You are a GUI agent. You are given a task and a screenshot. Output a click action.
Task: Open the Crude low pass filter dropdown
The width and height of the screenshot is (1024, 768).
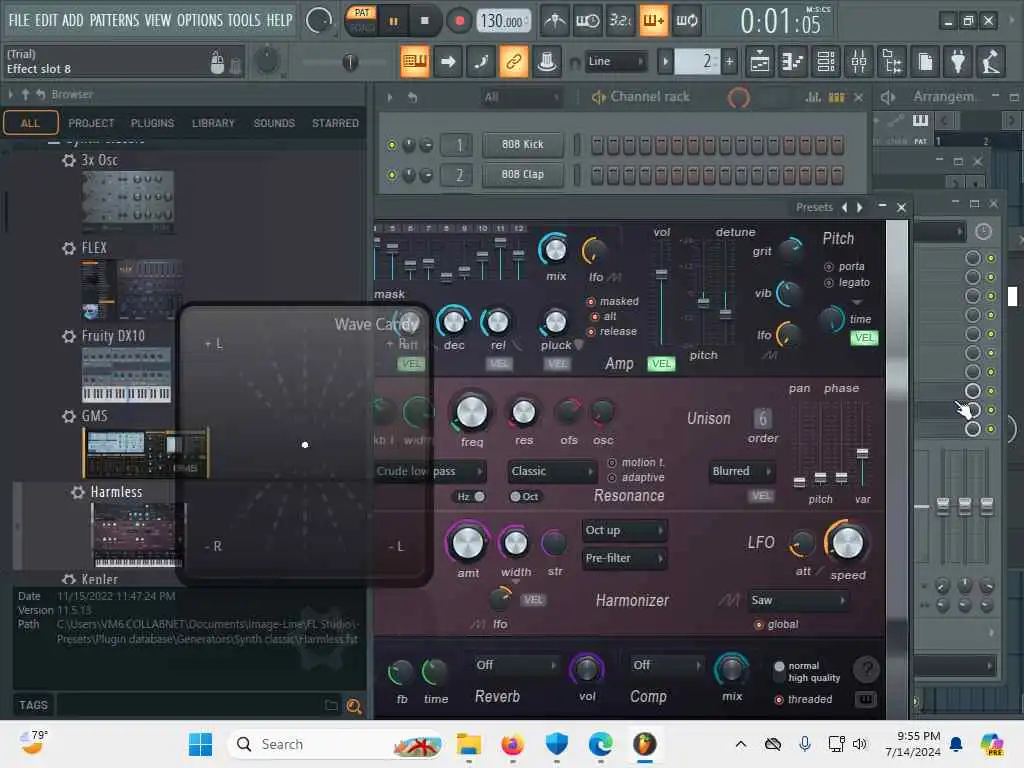(429, 472)
